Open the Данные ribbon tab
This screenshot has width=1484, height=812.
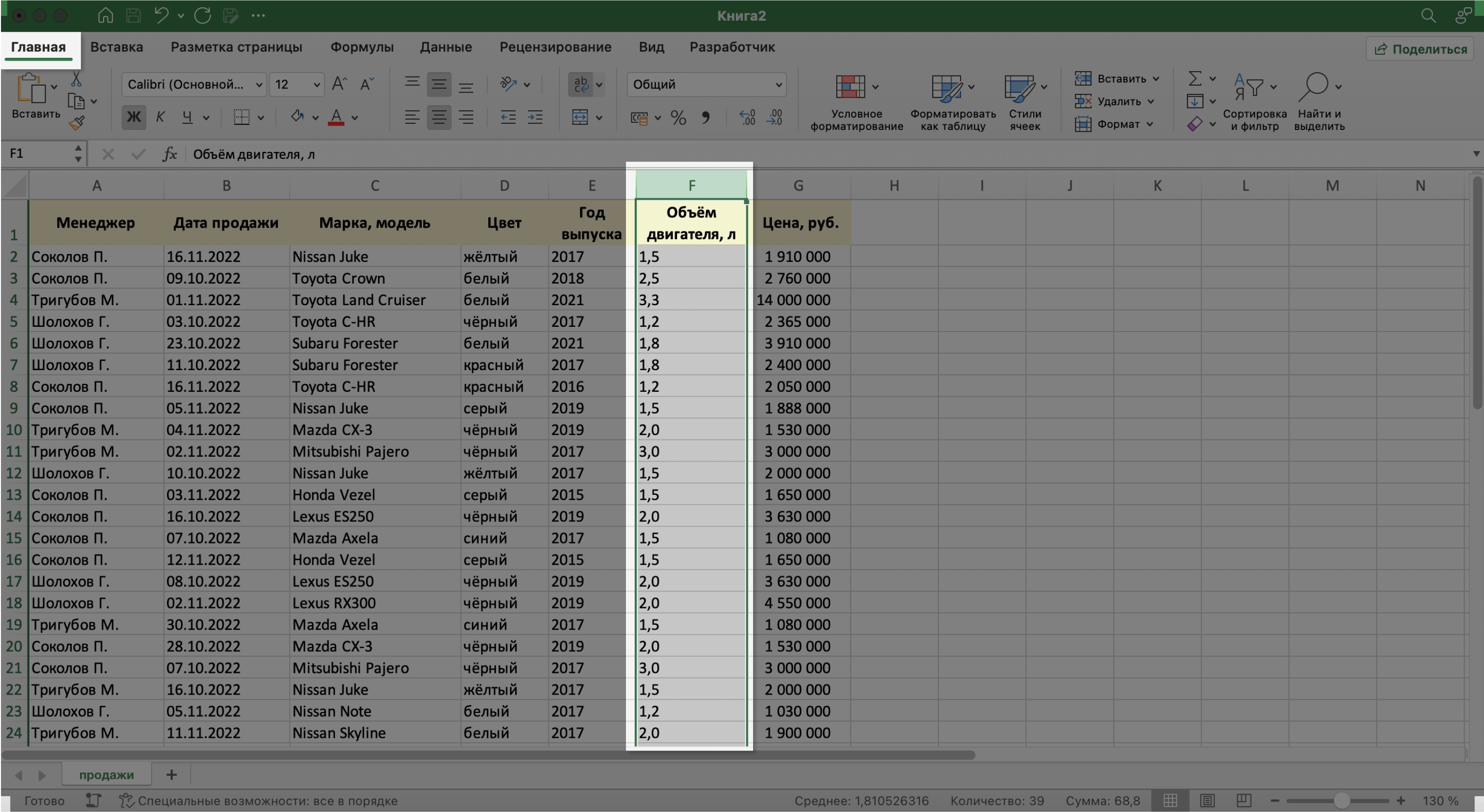pyautogui.click(x=446, y=47)
